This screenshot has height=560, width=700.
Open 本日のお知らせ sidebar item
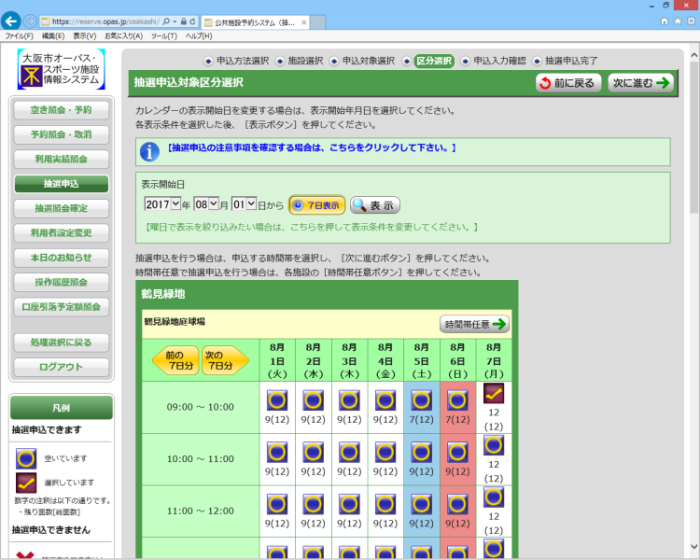[61, 258]
